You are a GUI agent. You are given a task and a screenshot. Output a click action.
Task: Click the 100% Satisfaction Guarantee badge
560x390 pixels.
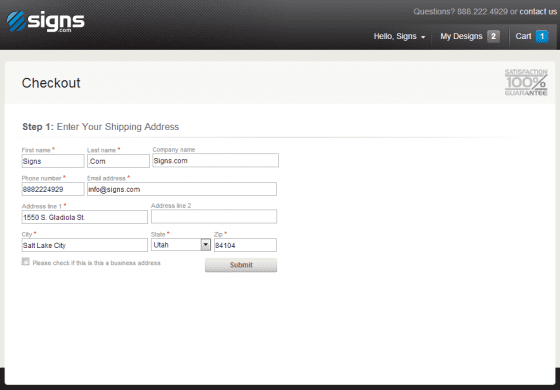[x=526, y=82]
